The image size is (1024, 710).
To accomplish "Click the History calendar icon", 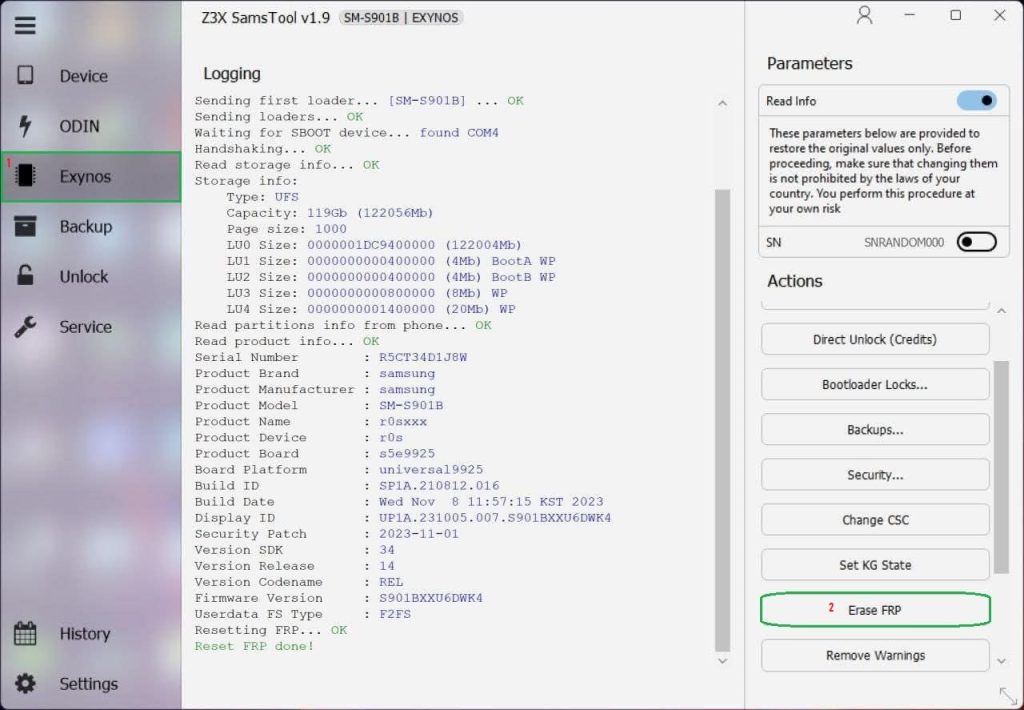I will (25, 633).
